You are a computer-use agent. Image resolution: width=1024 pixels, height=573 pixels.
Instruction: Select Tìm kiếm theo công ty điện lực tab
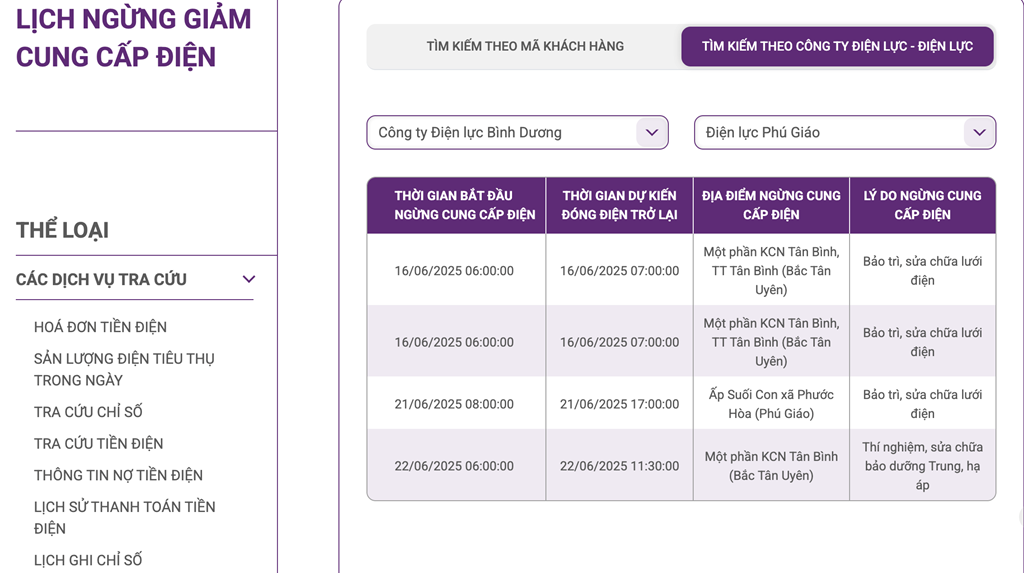tap(837, 46)
